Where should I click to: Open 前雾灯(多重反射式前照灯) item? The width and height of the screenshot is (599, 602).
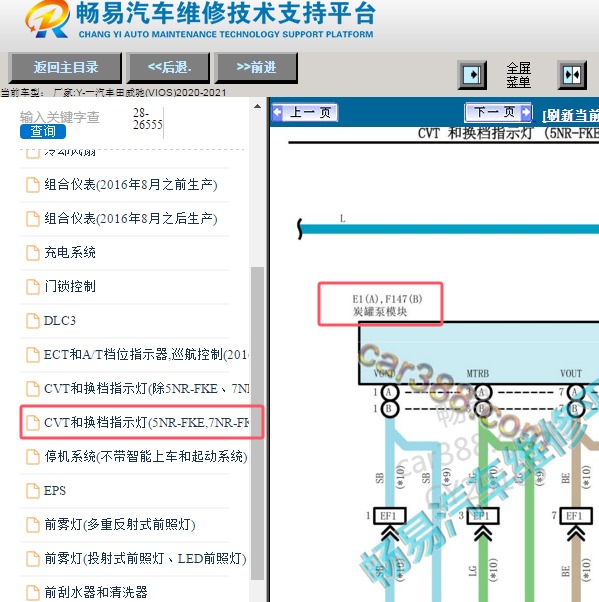click(119, 524)
